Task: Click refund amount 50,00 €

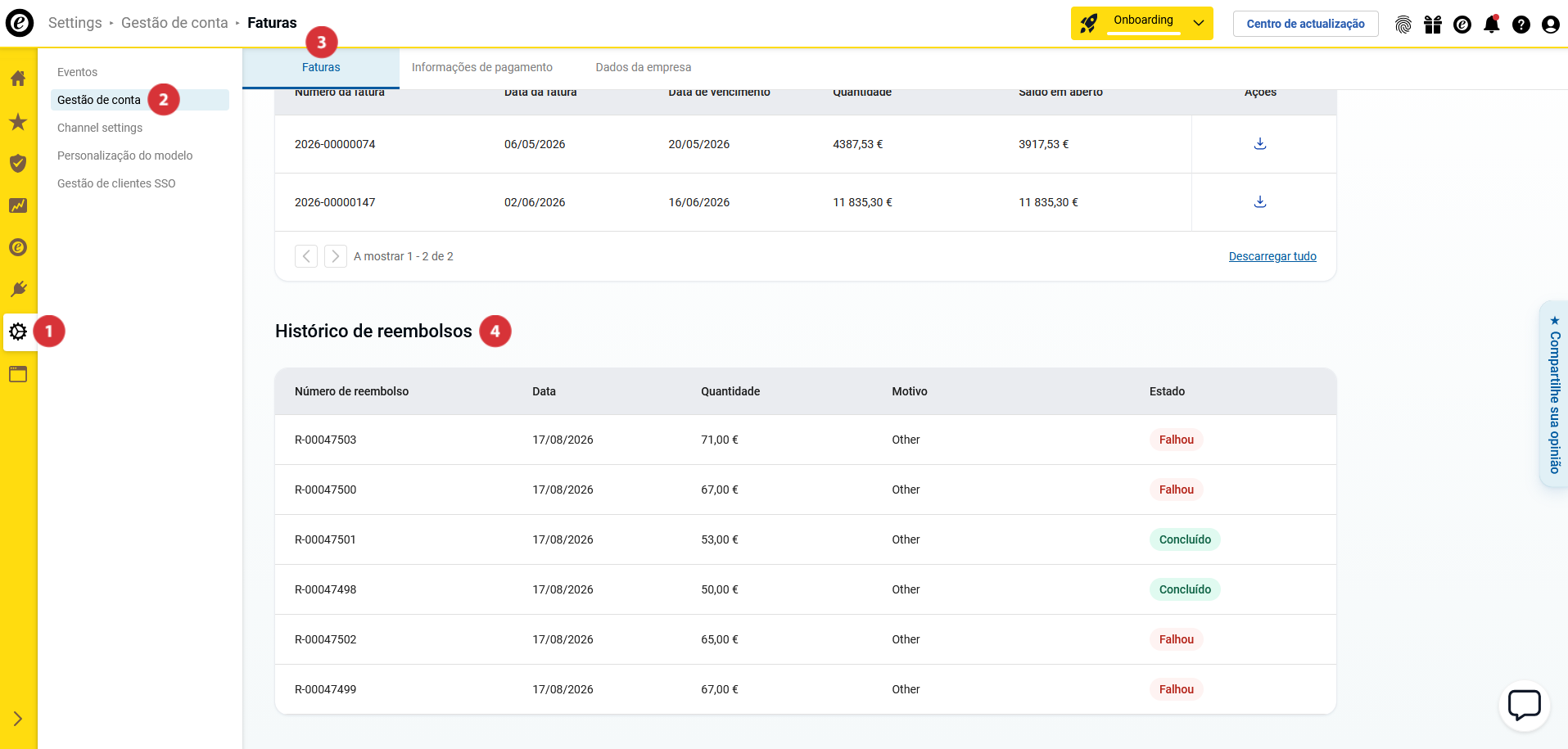Action: pos(720,589)
